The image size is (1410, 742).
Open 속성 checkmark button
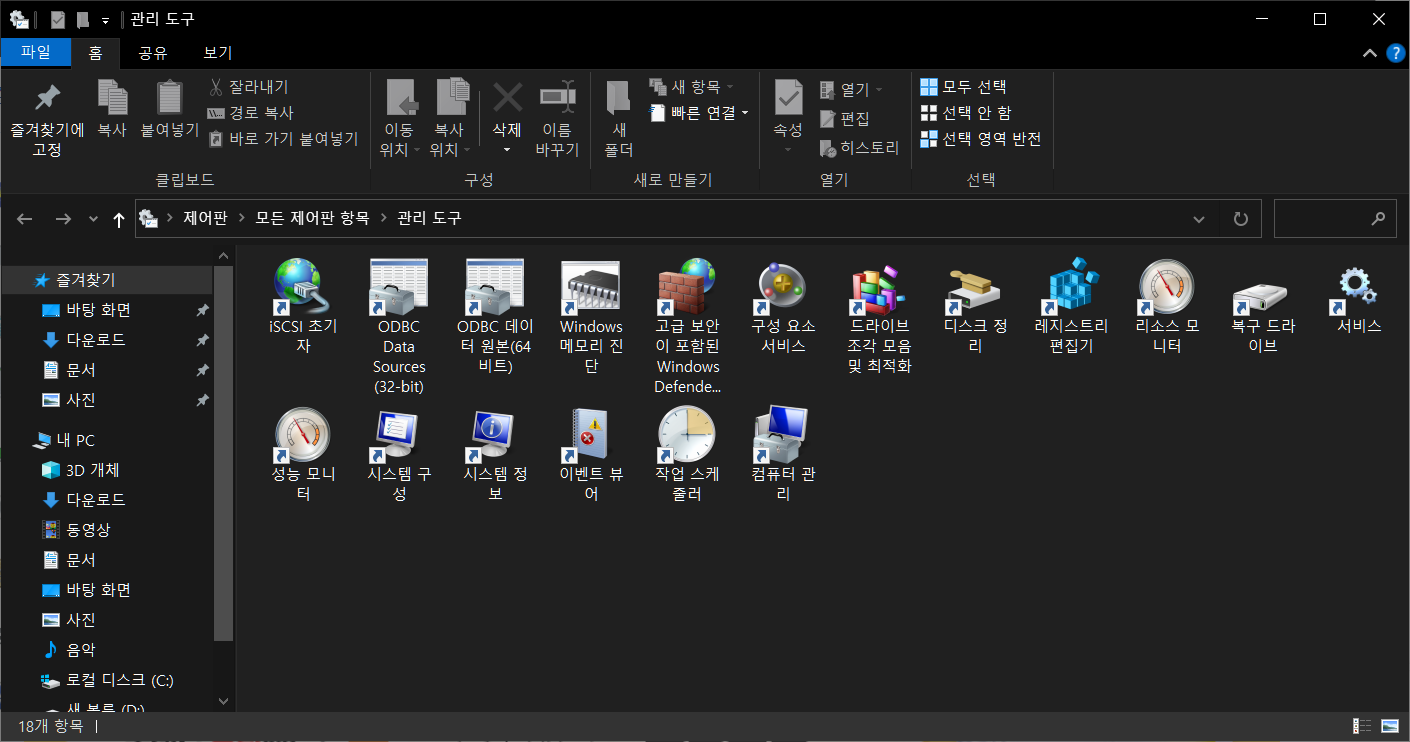click(788, 98)
